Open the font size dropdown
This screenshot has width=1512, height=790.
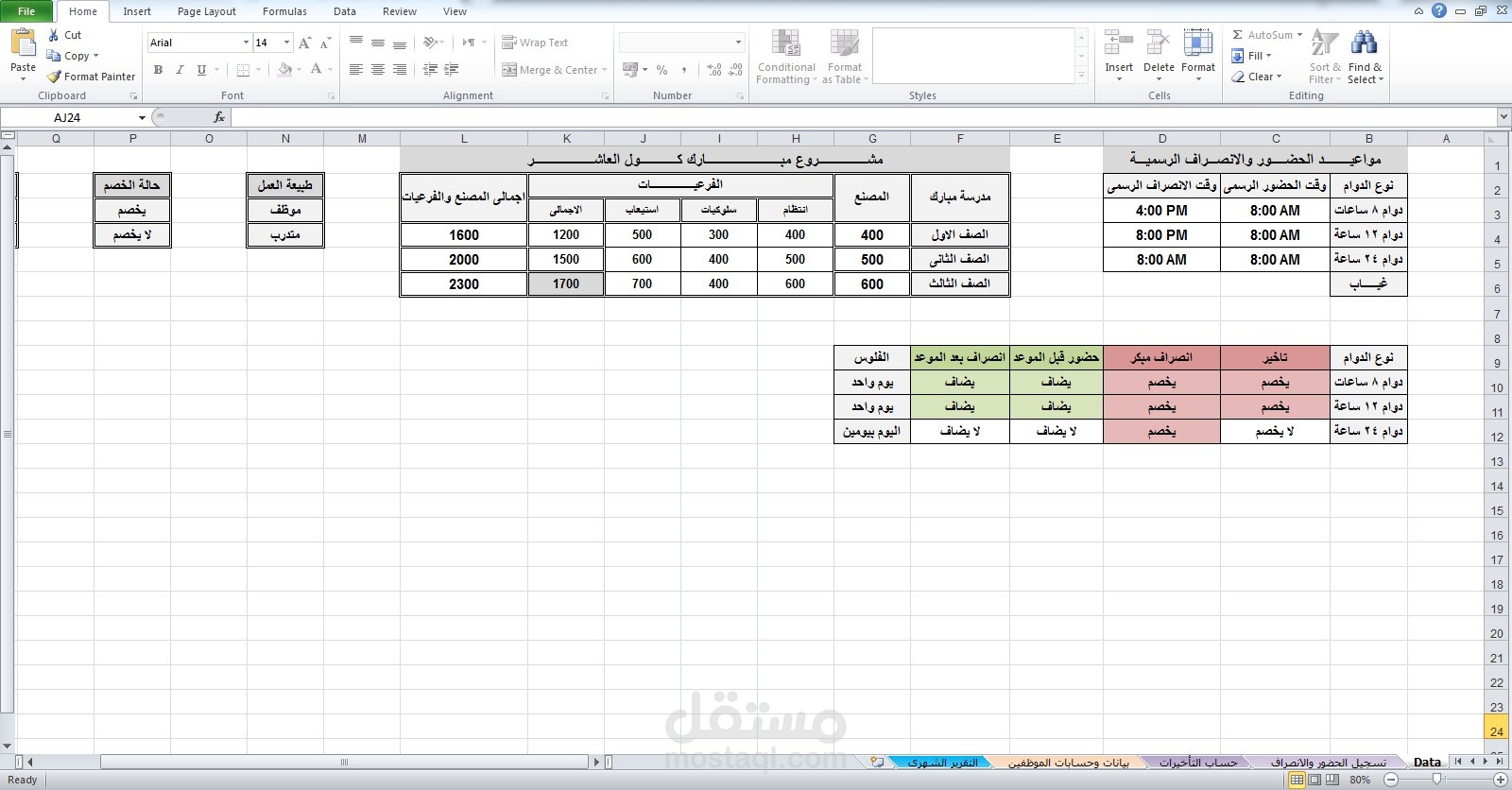287,43
